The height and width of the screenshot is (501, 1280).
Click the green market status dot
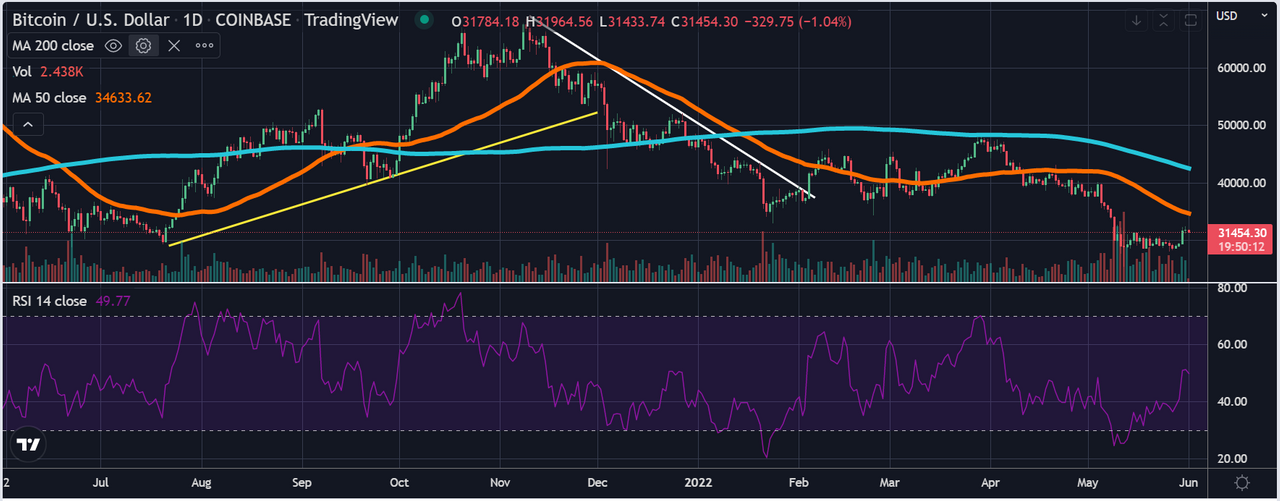(x=426, y=20)
